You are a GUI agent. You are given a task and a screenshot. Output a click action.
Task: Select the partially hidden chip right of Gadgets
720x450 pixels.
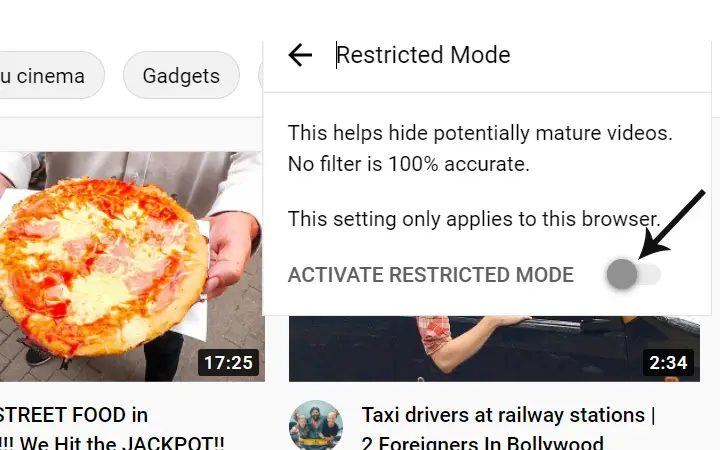point(261,75)
